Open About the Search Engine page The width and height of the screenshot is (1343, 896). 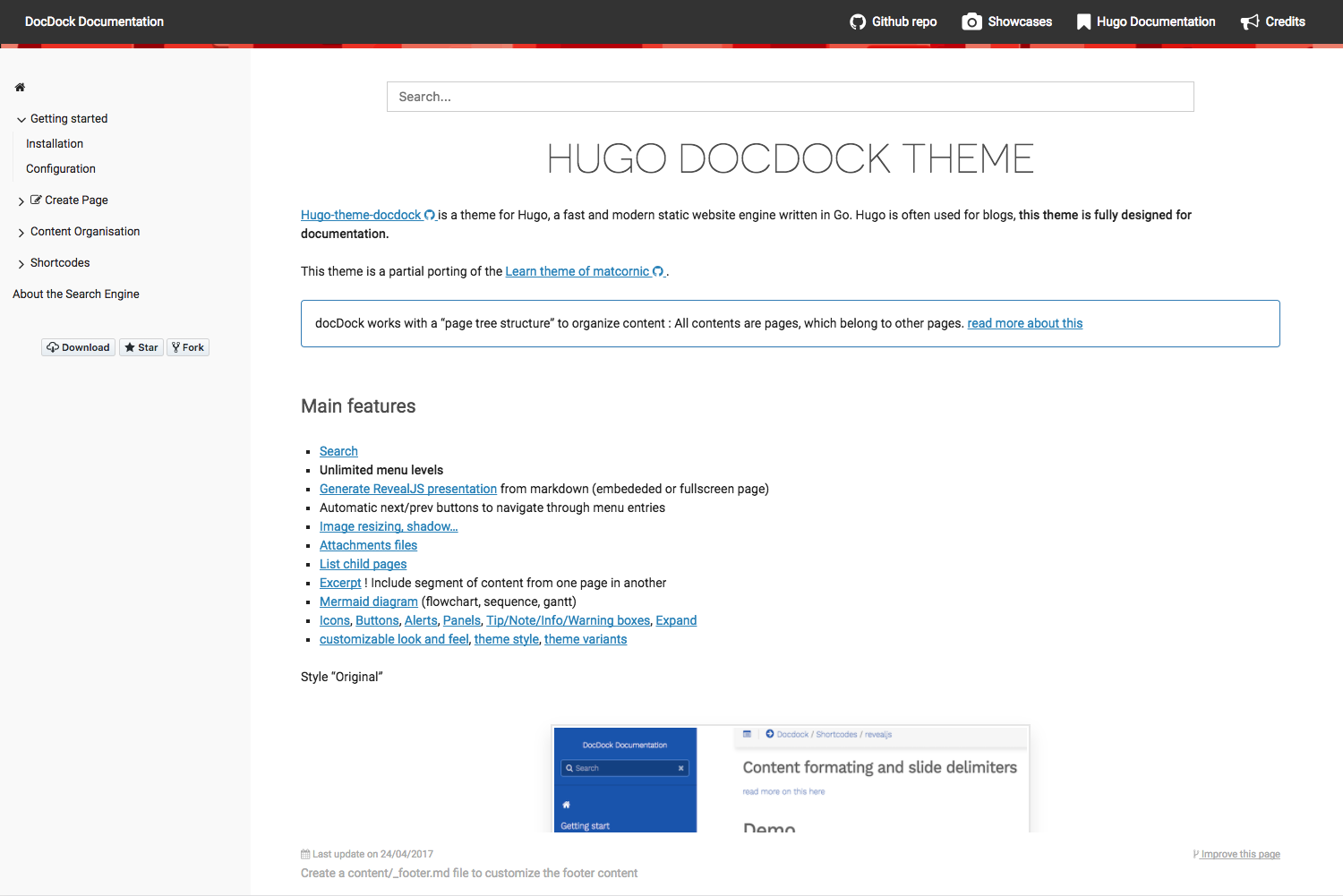76,294
